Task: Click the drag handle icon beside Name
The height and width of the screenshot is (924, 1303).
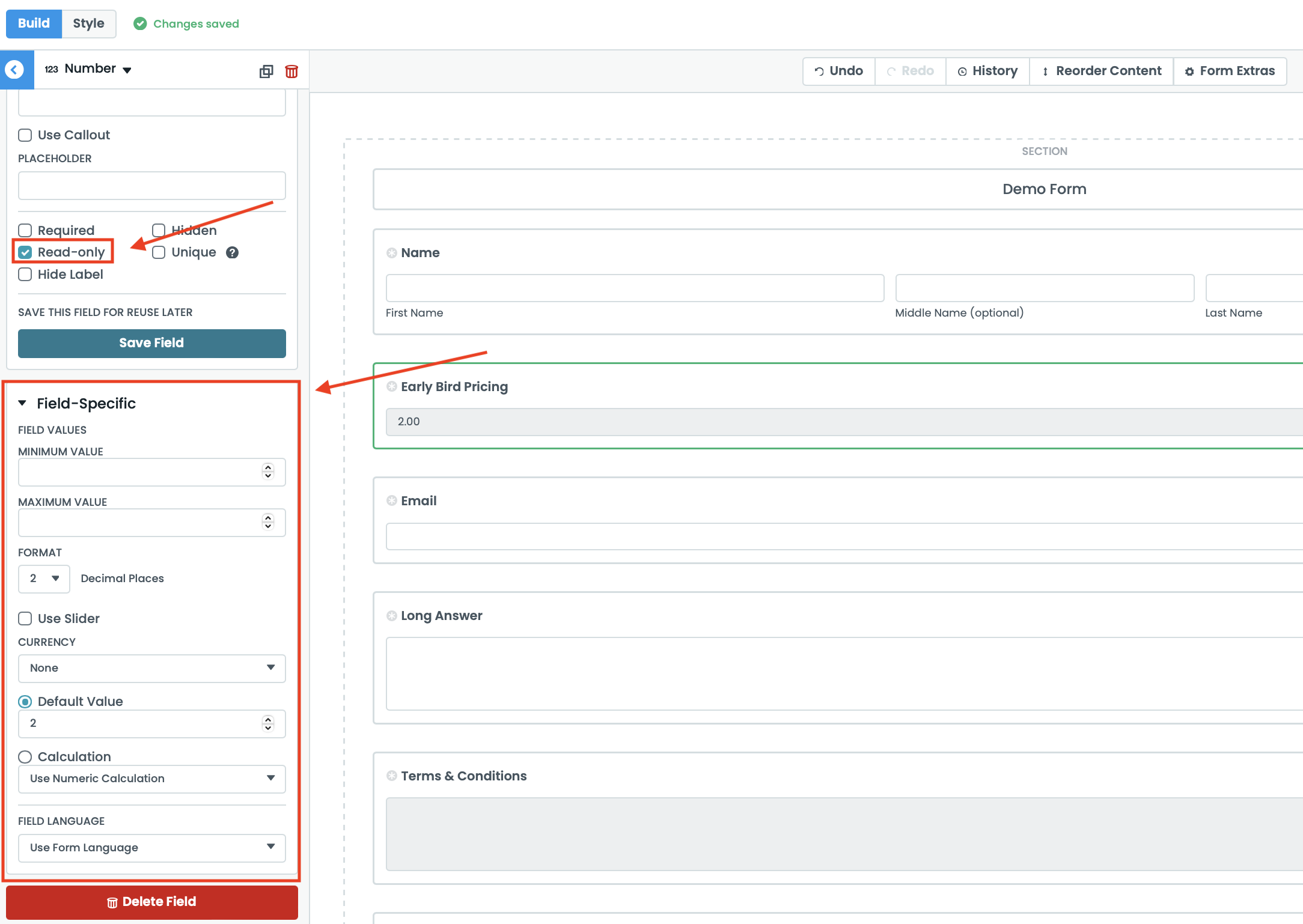Action: click(392, 253)
